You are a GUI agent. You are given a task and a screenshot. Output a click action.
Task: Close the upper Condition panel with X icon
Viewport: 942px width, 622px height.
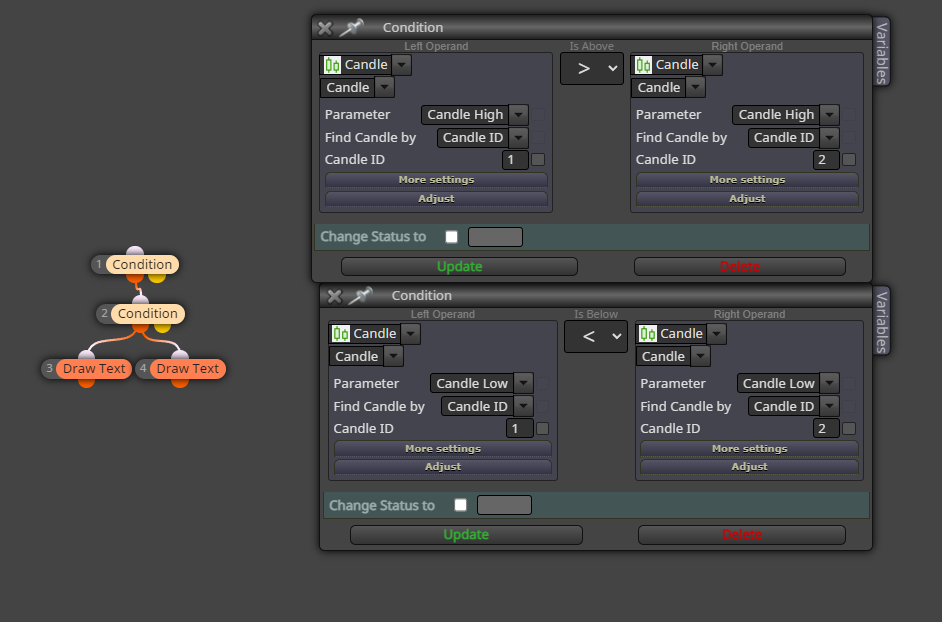[325, 28]
